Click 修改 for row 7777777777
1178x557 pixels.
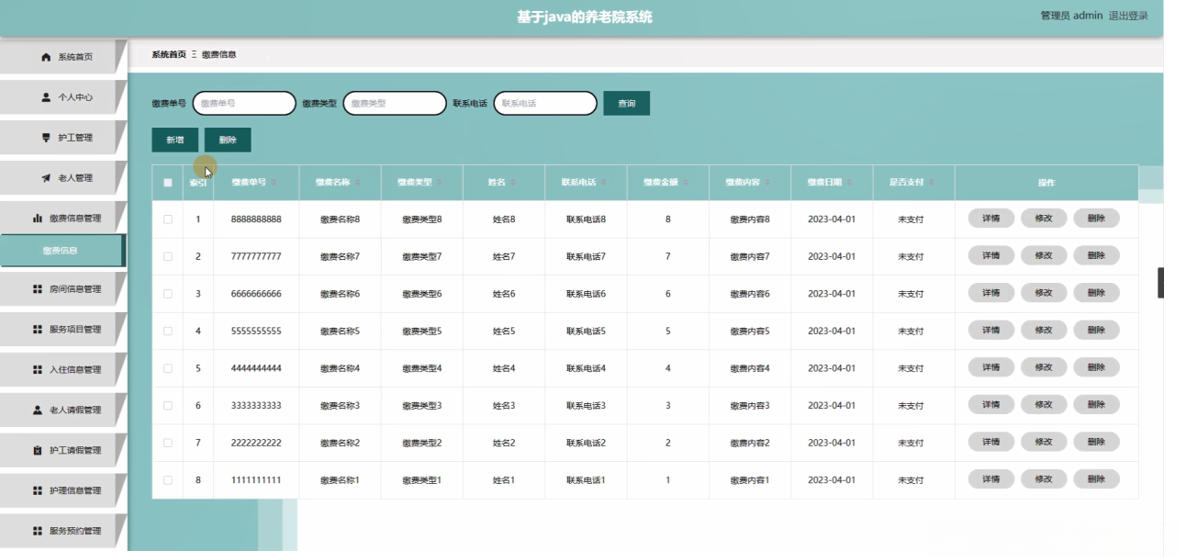point(1044,256)
